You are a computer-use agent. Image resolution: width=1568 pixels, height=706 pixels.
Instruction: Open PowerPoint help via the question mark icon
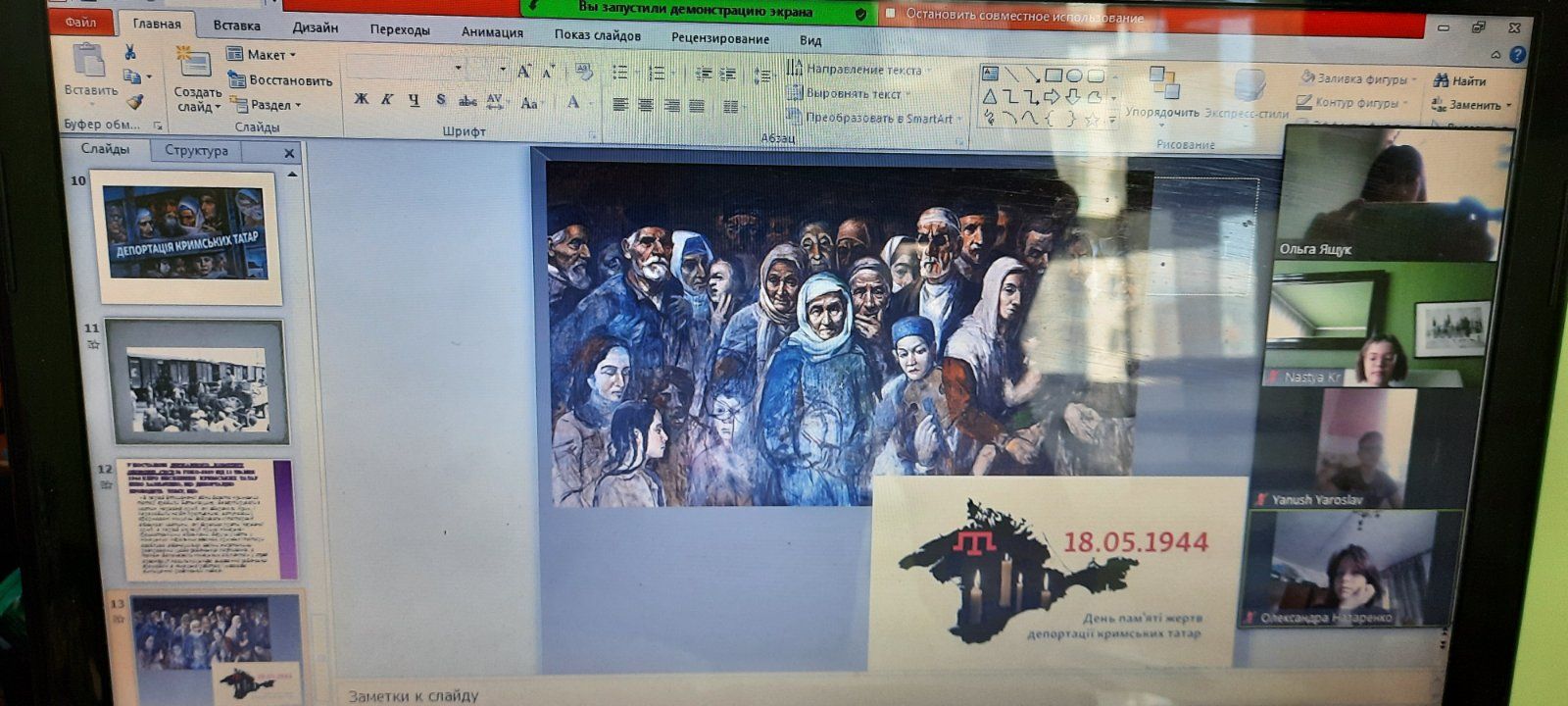tap(1518, 55)
